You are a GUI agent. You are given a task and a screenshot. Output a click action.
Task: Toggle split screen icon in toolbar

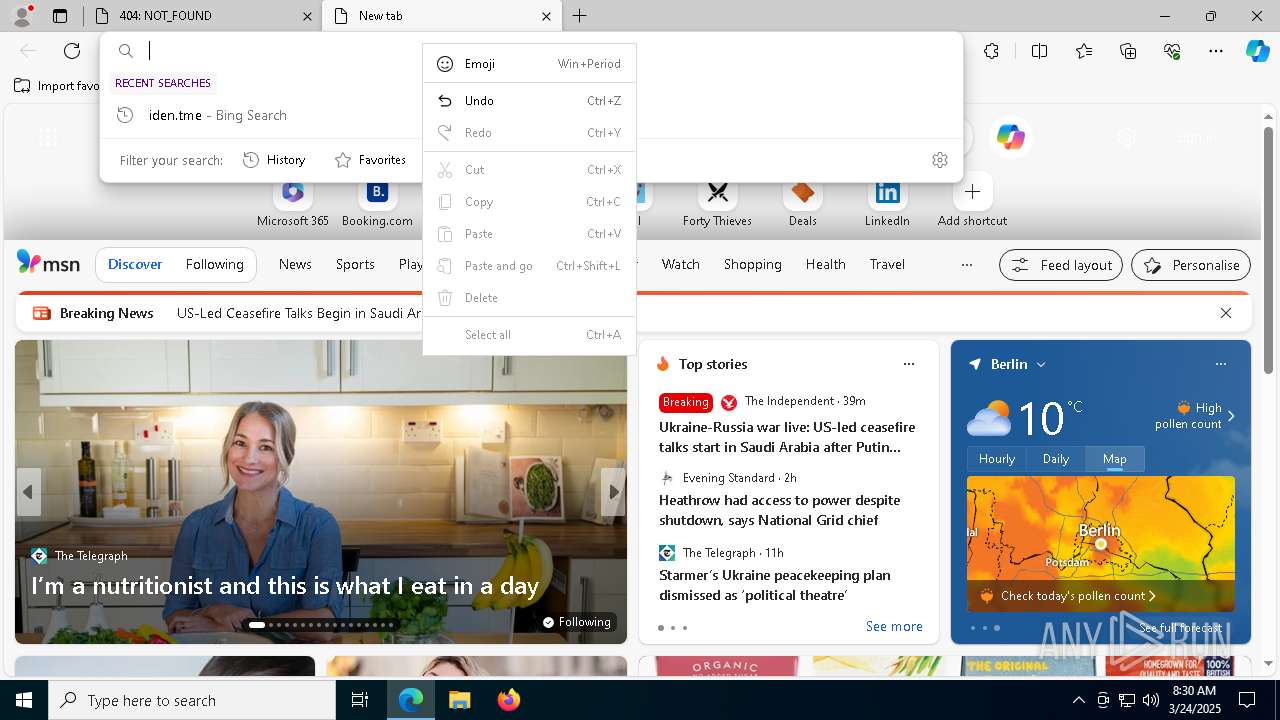1039,51
